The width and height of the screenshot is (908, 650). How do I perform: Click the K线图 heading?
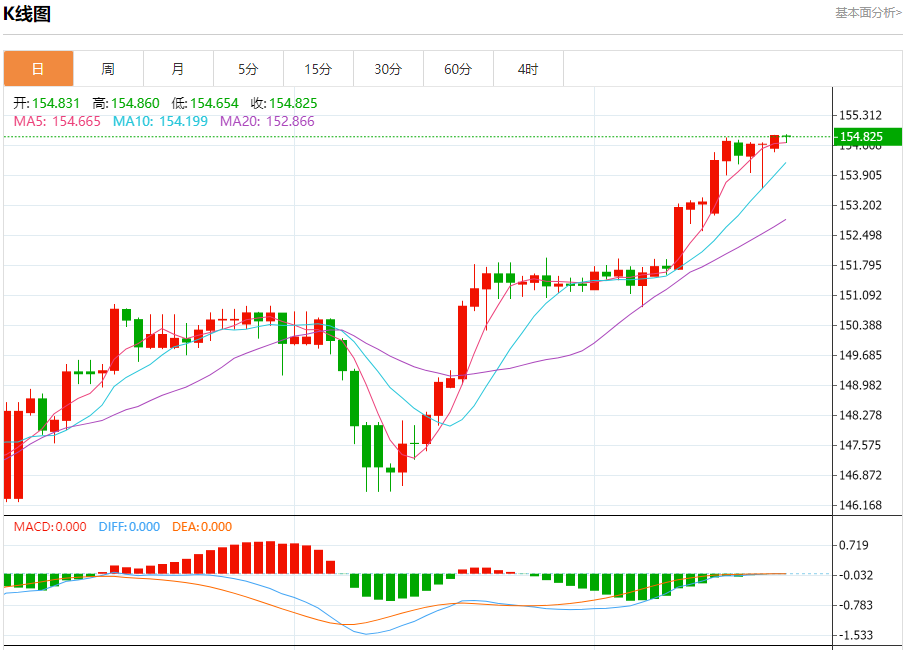tap(27, 13)
